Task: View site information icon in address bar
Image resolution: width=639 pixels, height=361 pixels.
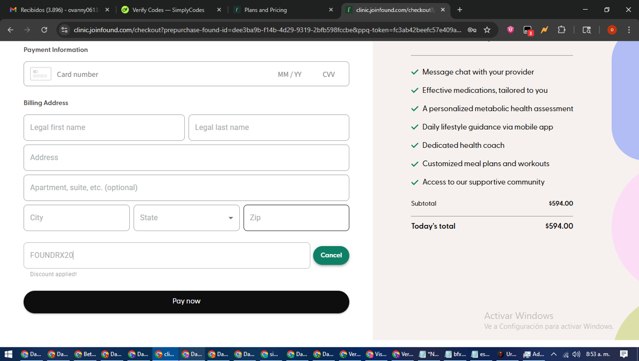Action: 64,30
